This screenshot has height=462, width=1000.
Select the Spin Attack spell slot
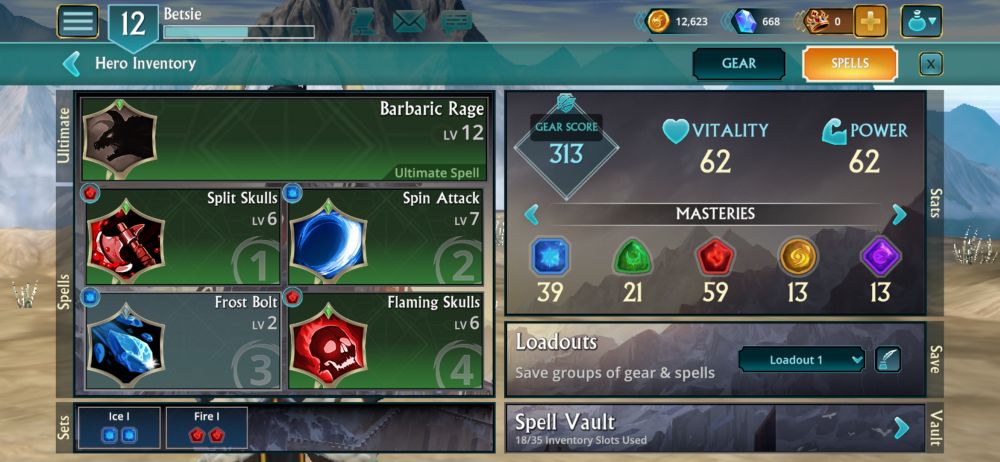(385, 236)
